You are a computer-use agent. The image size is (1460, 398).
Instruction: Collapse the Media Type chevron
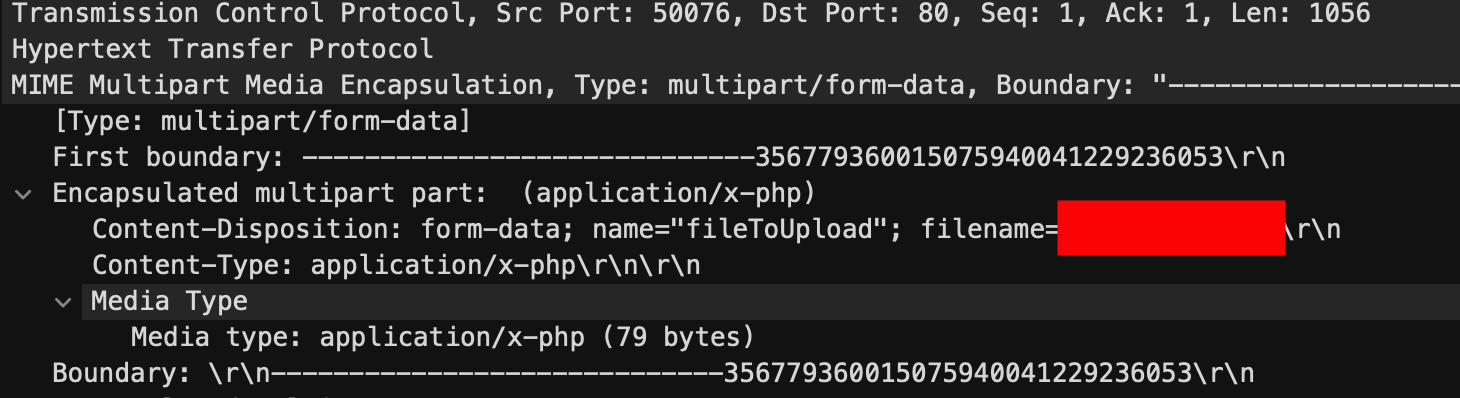click(x=63, y=301)
